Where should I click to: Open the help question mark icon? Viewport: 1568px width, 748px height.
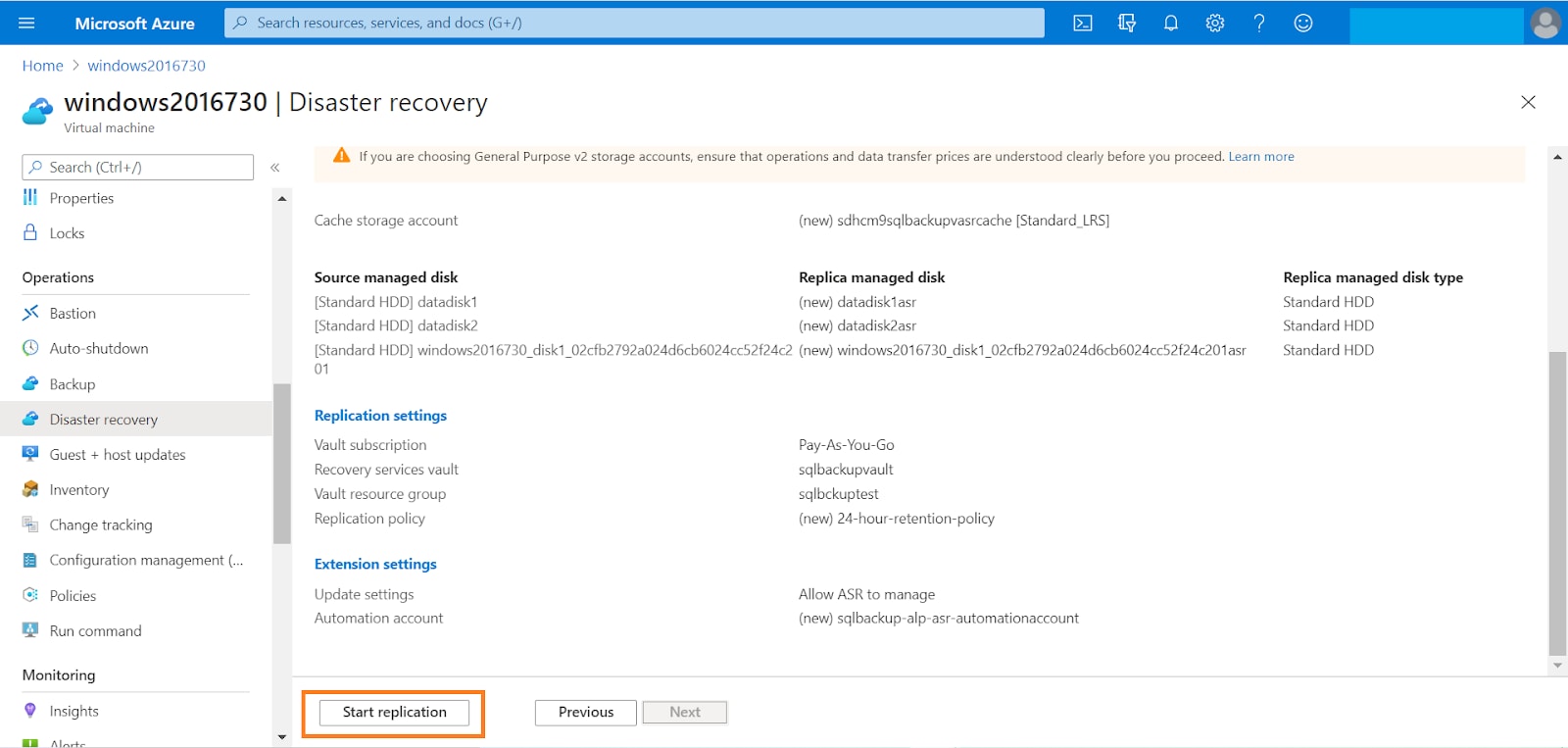point(1259,23)
